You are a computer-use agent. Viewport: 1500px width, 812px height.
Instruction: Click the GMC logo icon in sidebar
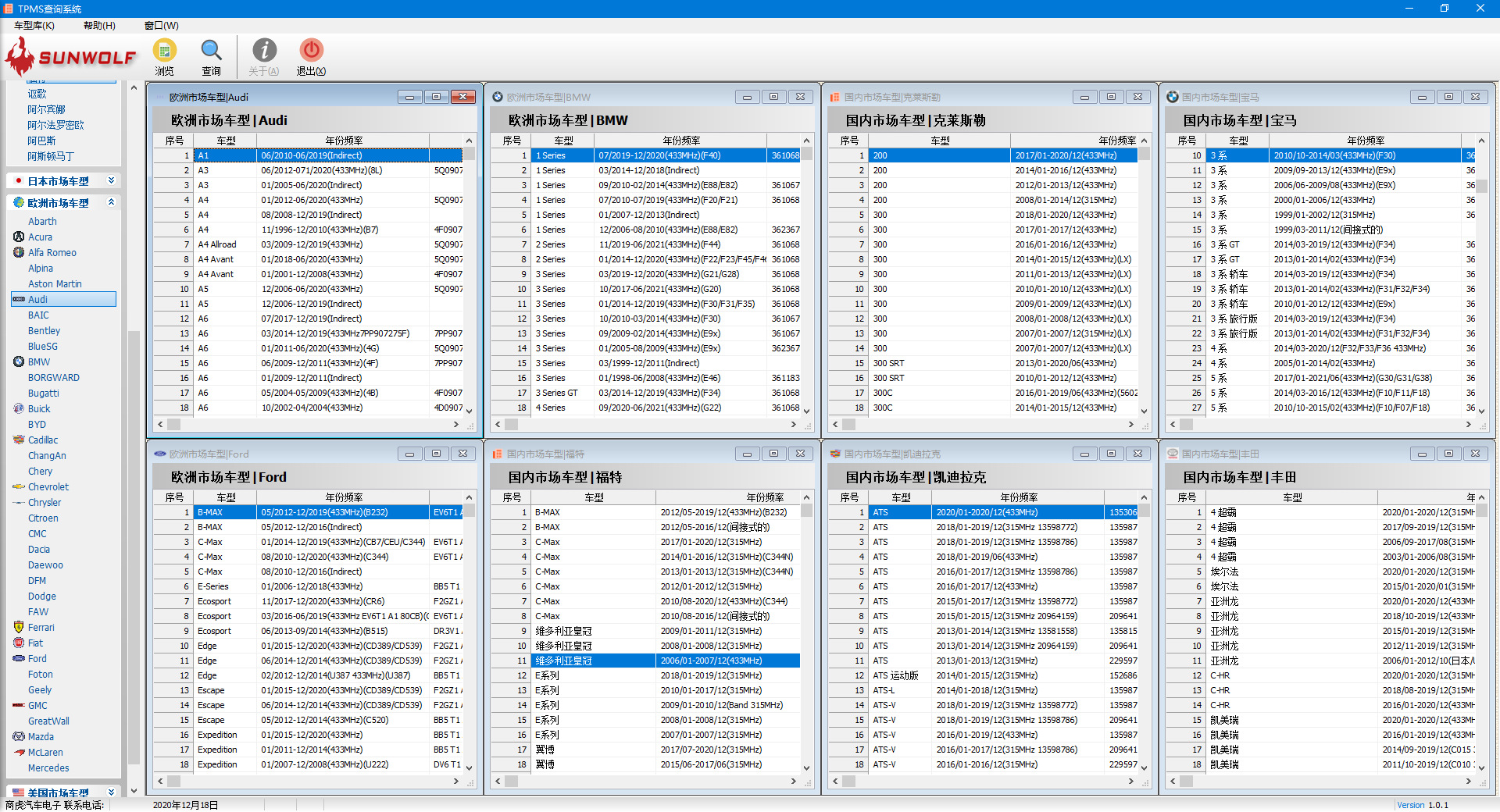click(x=19, y=705)
